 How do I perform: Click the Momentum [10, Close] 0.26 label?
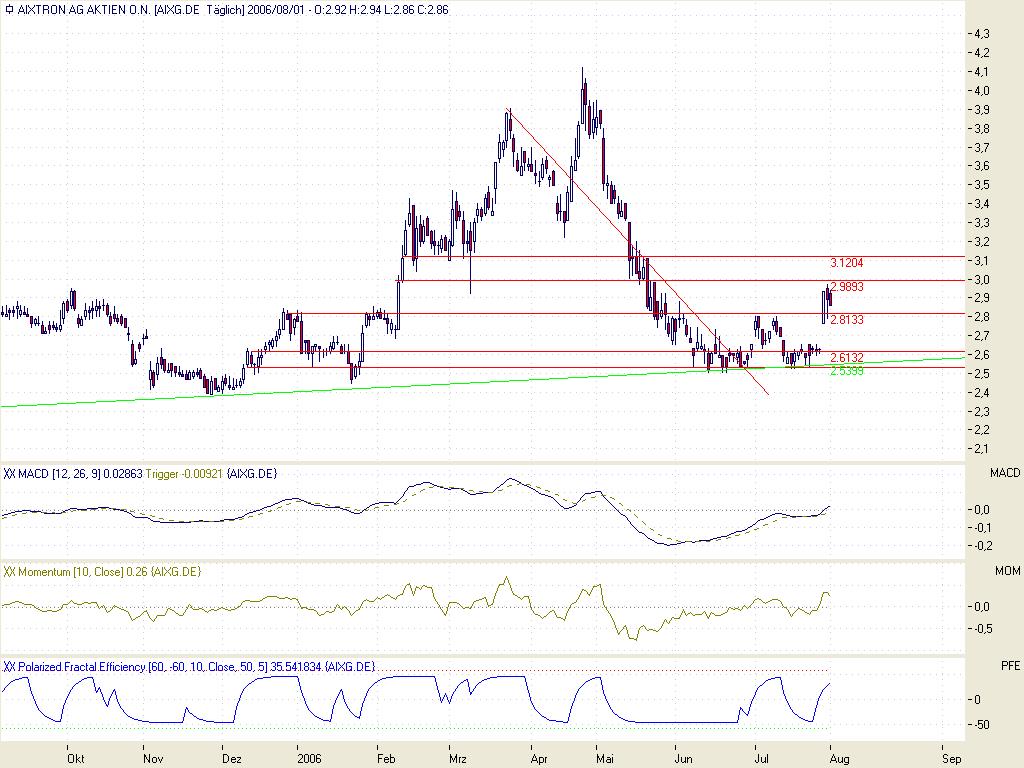(82, 571)
